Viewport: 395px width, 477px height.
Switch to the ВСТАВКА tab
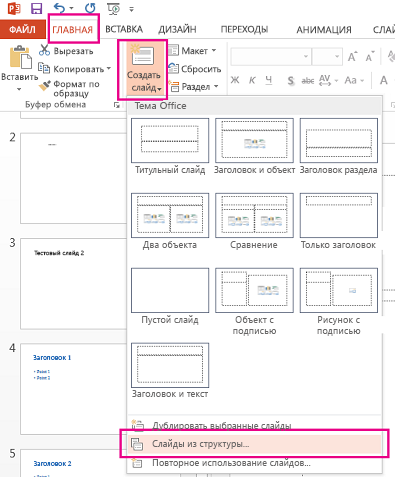[x=124, y=29]
